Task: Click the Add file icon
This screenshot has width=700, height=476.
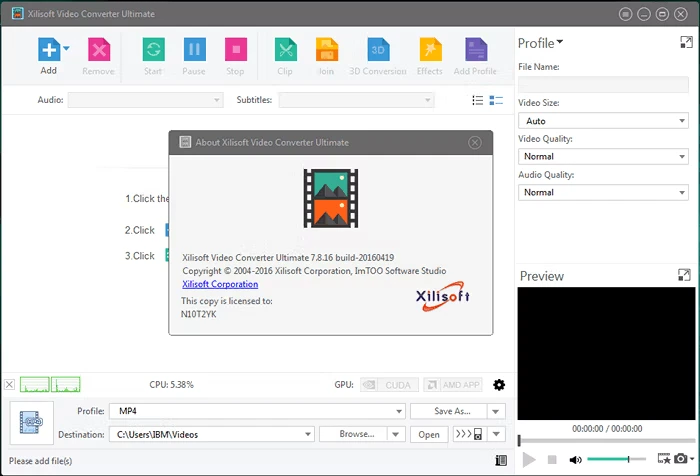Action: [49, 51]
